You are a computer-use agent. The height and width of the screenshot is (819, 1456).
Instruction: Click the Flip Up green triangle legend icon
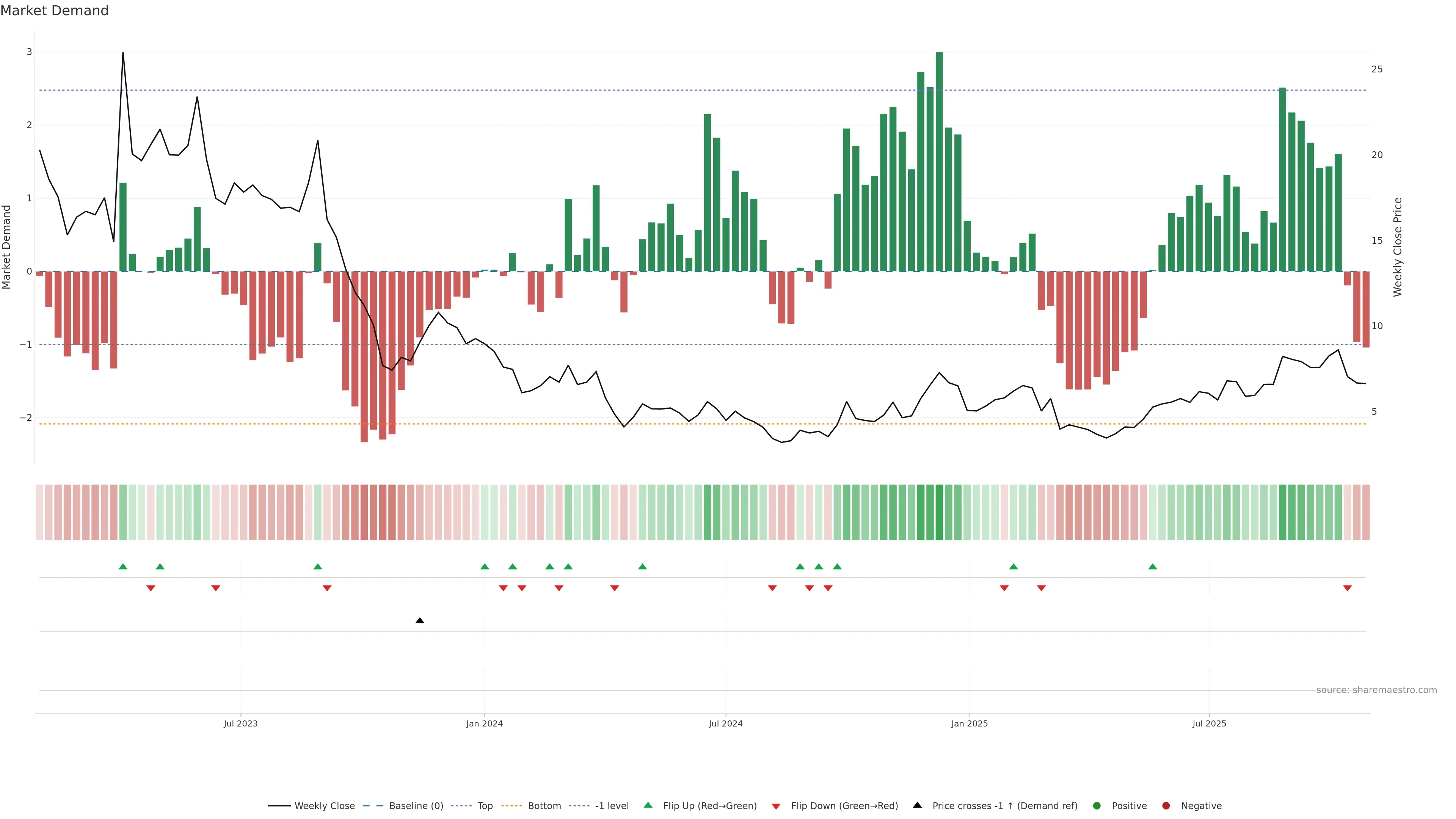[648, 805]
